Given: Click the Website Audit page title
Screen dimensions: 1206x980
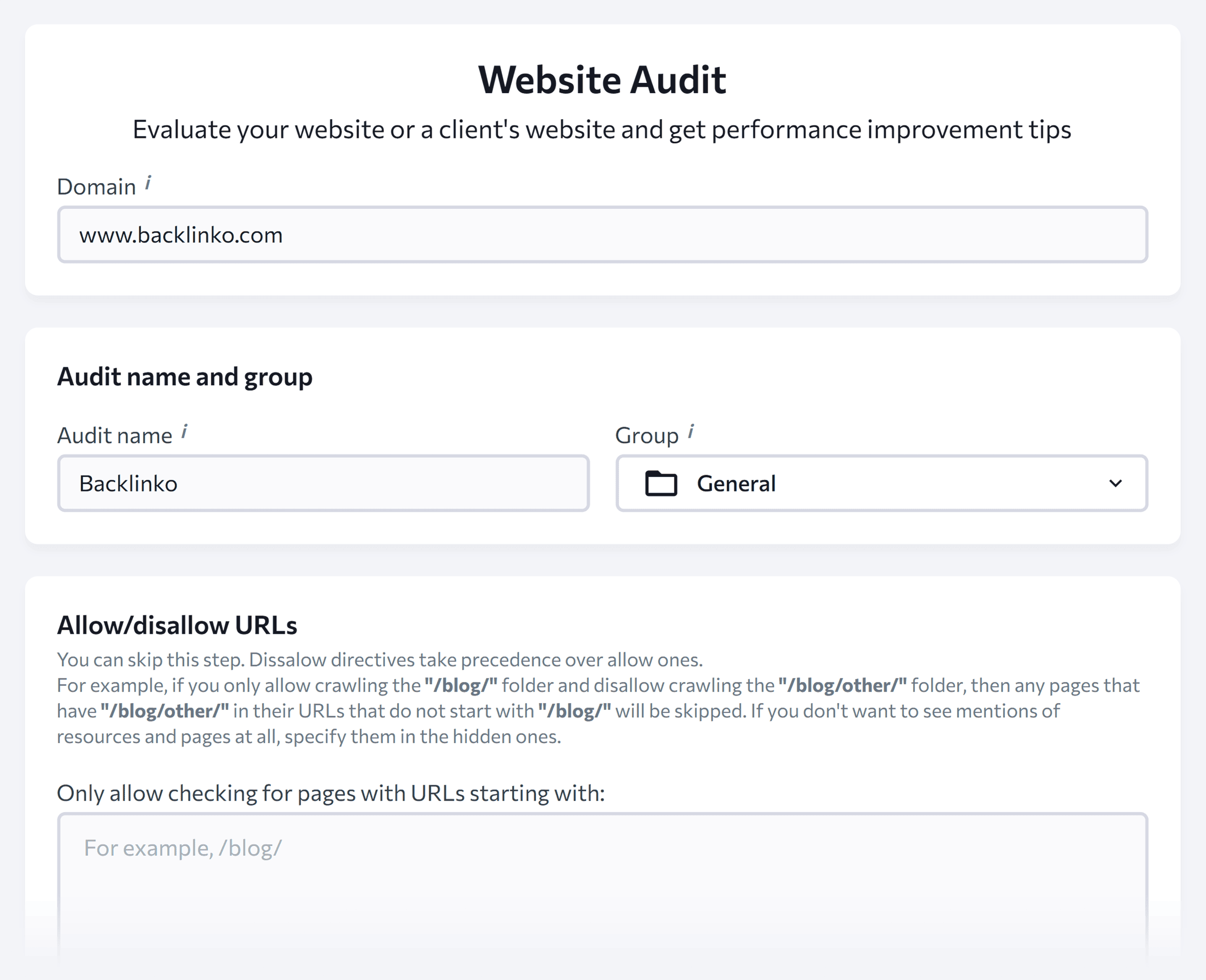Looking at the screenshot, I should tap(602, 79).
